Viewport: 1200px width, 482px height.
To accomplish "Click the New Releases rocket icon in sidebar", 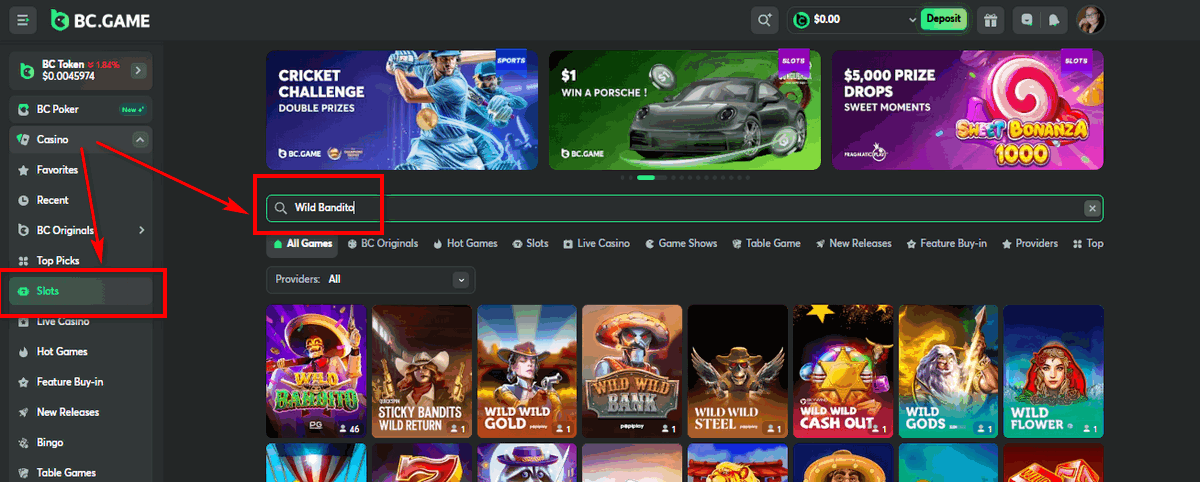I will 24,412.
